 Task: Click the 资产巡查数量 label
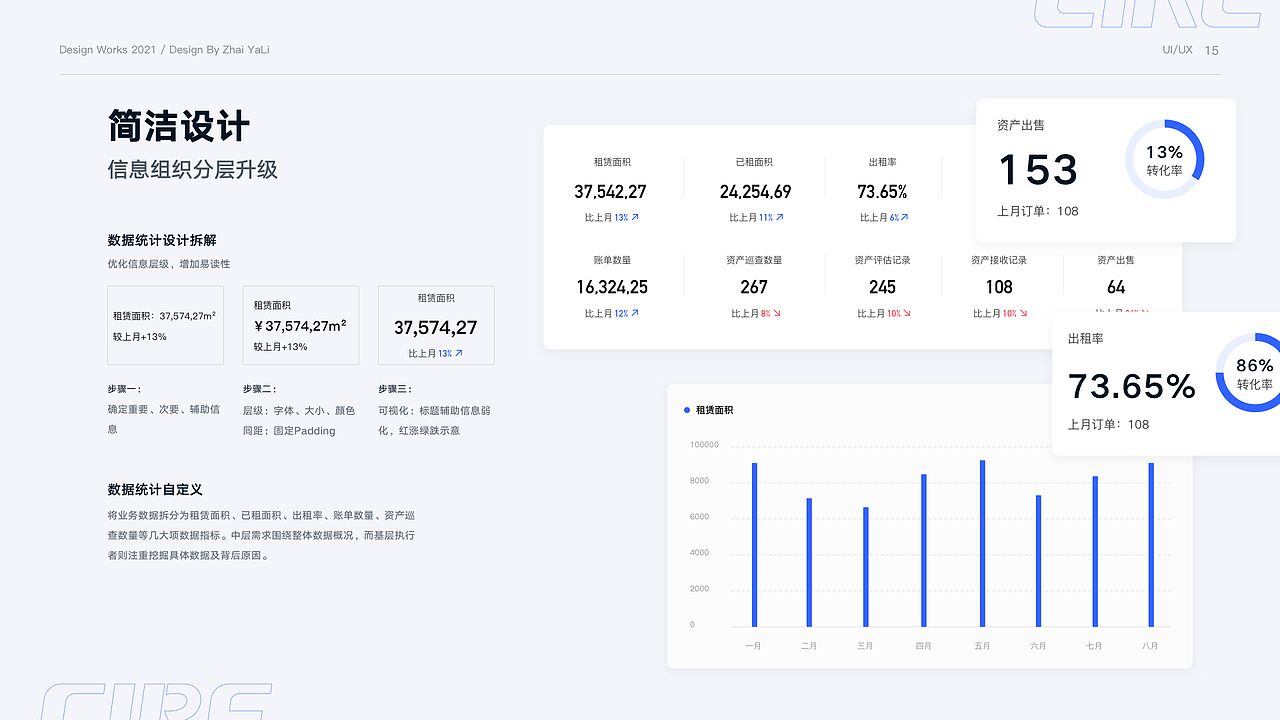click(x=754, y=260)
